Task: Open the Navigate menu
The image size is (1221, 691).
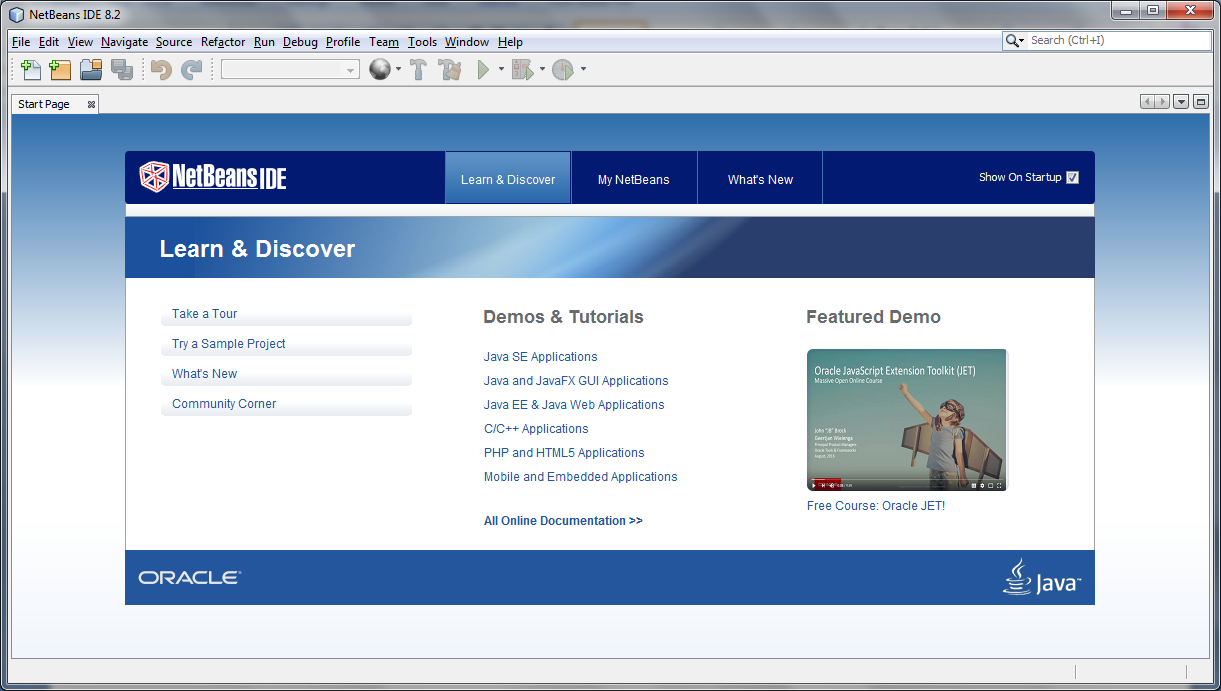Action: pyautogui.click(x=124, y=42)
